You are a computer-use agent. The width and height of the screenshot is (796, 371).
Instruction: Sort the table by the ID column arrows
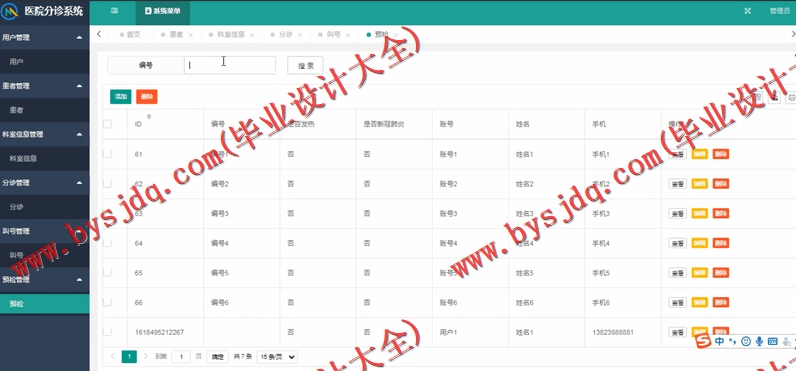[x=149, y=117]
